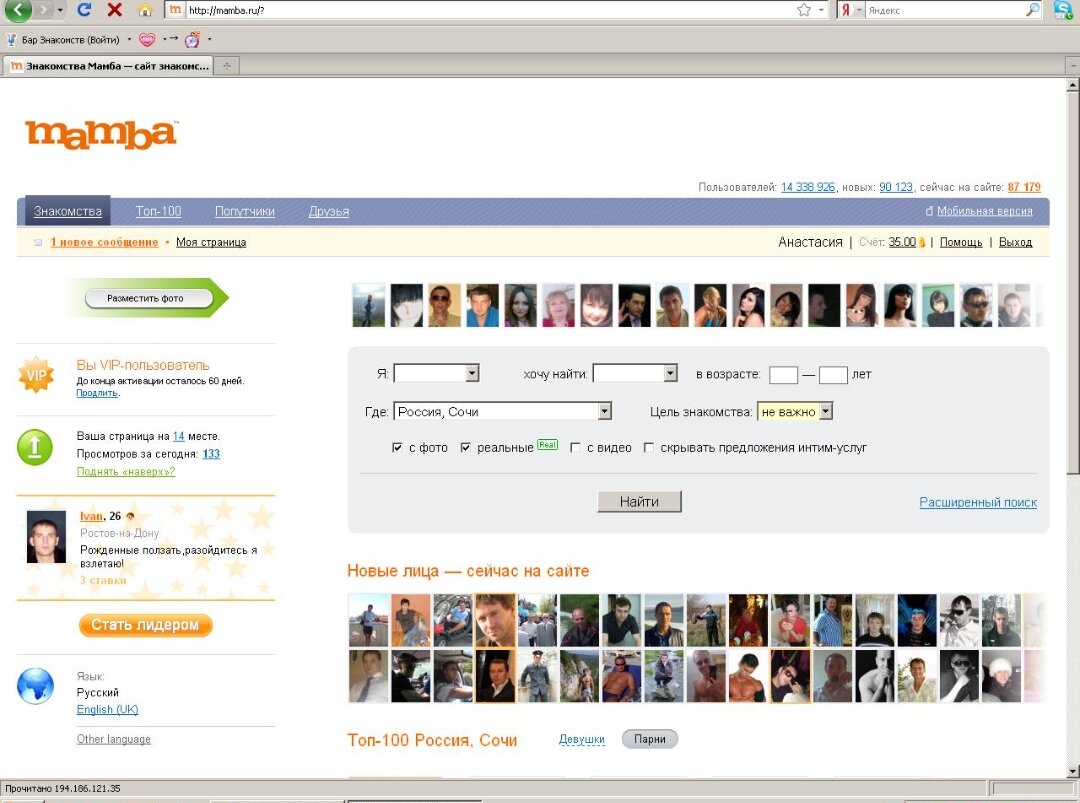This screenshot has width=1080, height=803.
Task: Reload the page with refresh icon
Action: (x=85, y=10)
